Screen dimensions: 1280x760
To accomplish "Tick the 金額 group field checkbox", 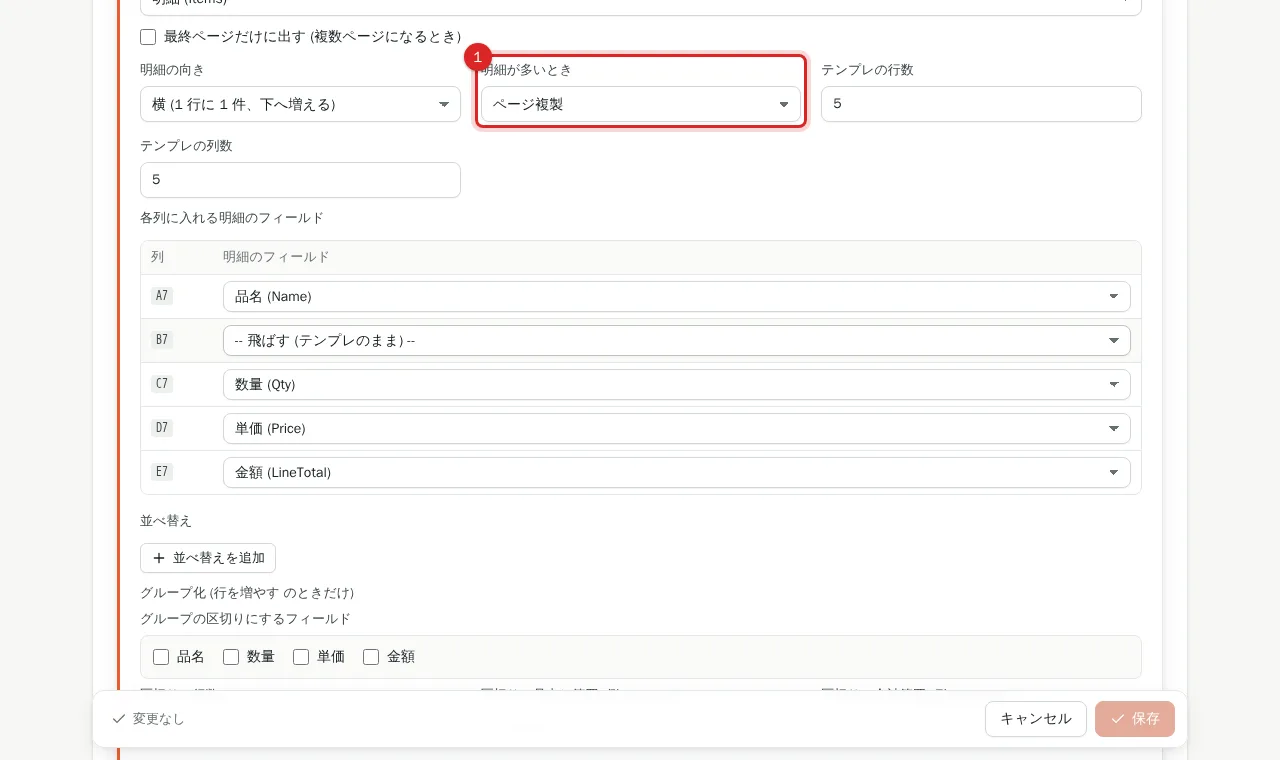I will coord(371,657).
